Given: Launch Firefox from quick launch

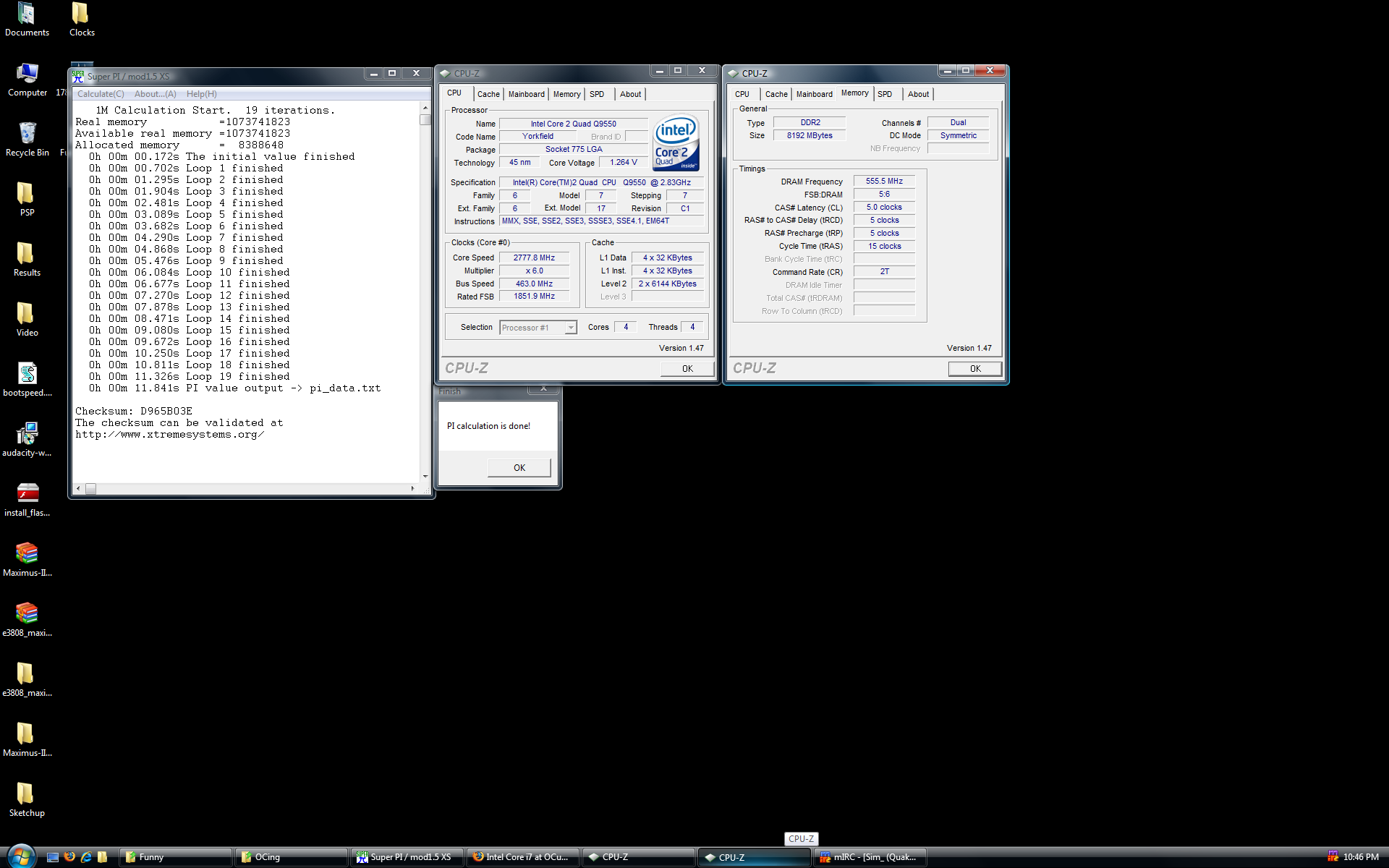Looking at the screenshot, I should click(69, 856).
